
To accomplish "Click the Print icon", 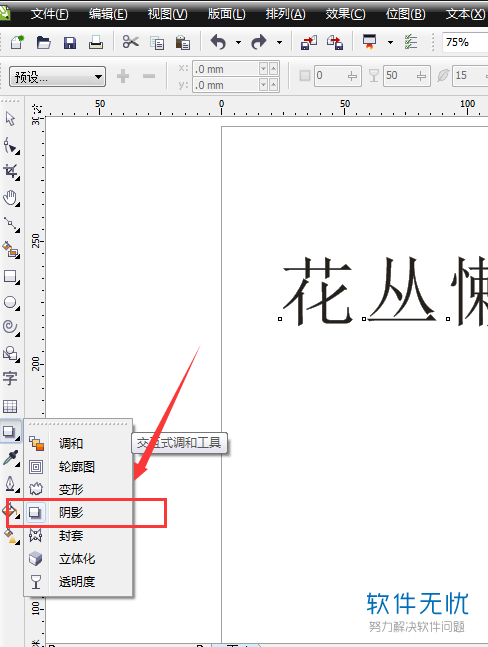I will (x=96, y=42).
